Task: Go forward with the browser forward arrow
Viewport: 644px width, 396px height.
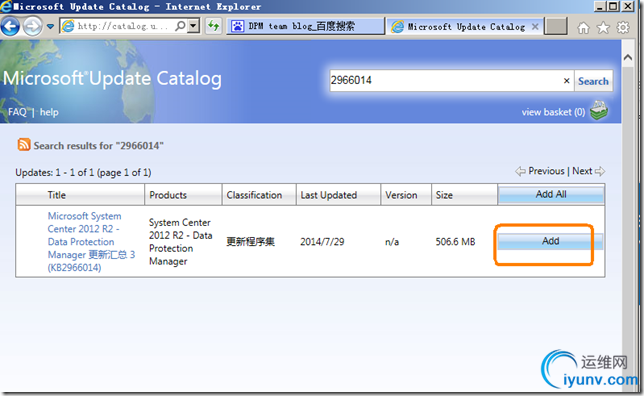Action: pos(33,27)
